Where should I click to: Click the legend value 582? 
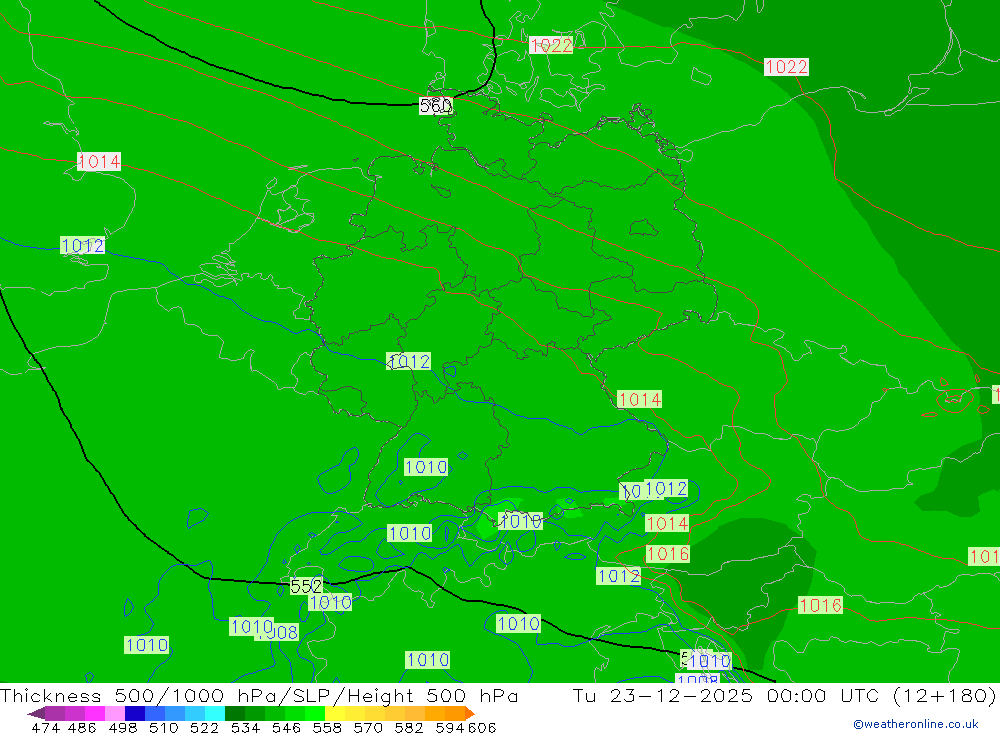pos(409,727)
